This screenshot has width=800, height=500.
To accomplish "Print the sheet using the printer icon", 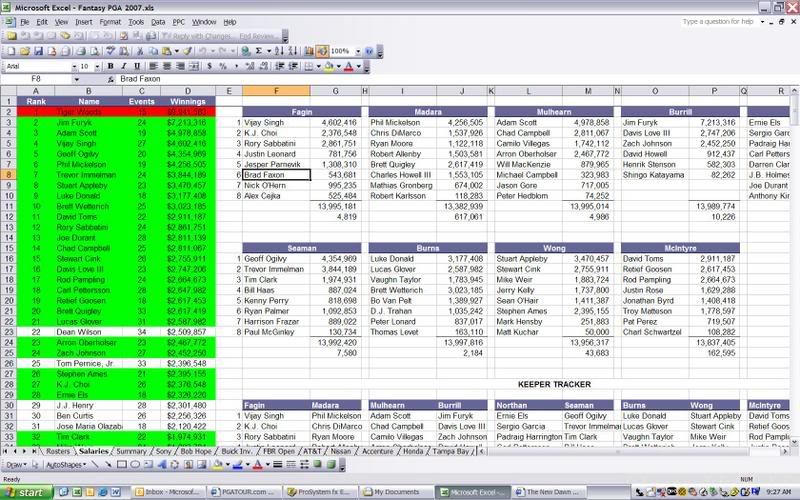I will (81, 51).
